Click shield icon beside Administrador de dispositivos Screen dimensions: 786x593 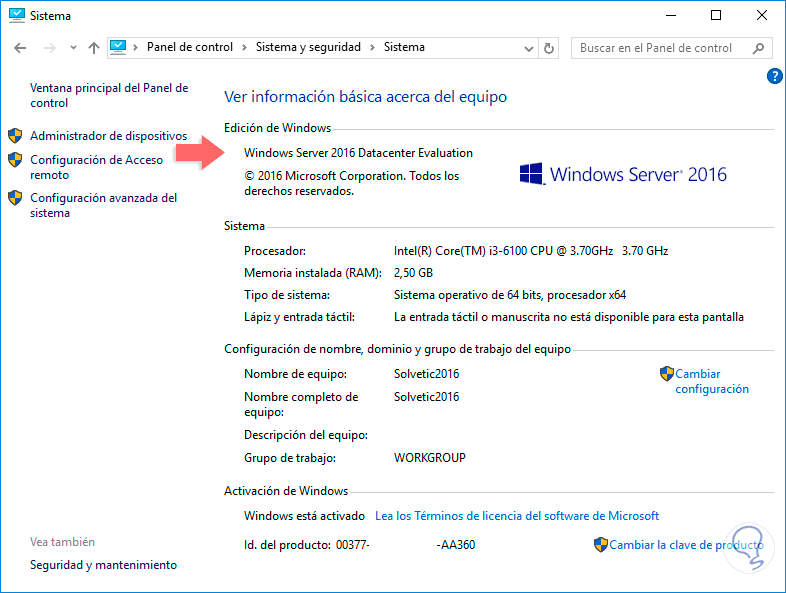(x=15, y=135)
